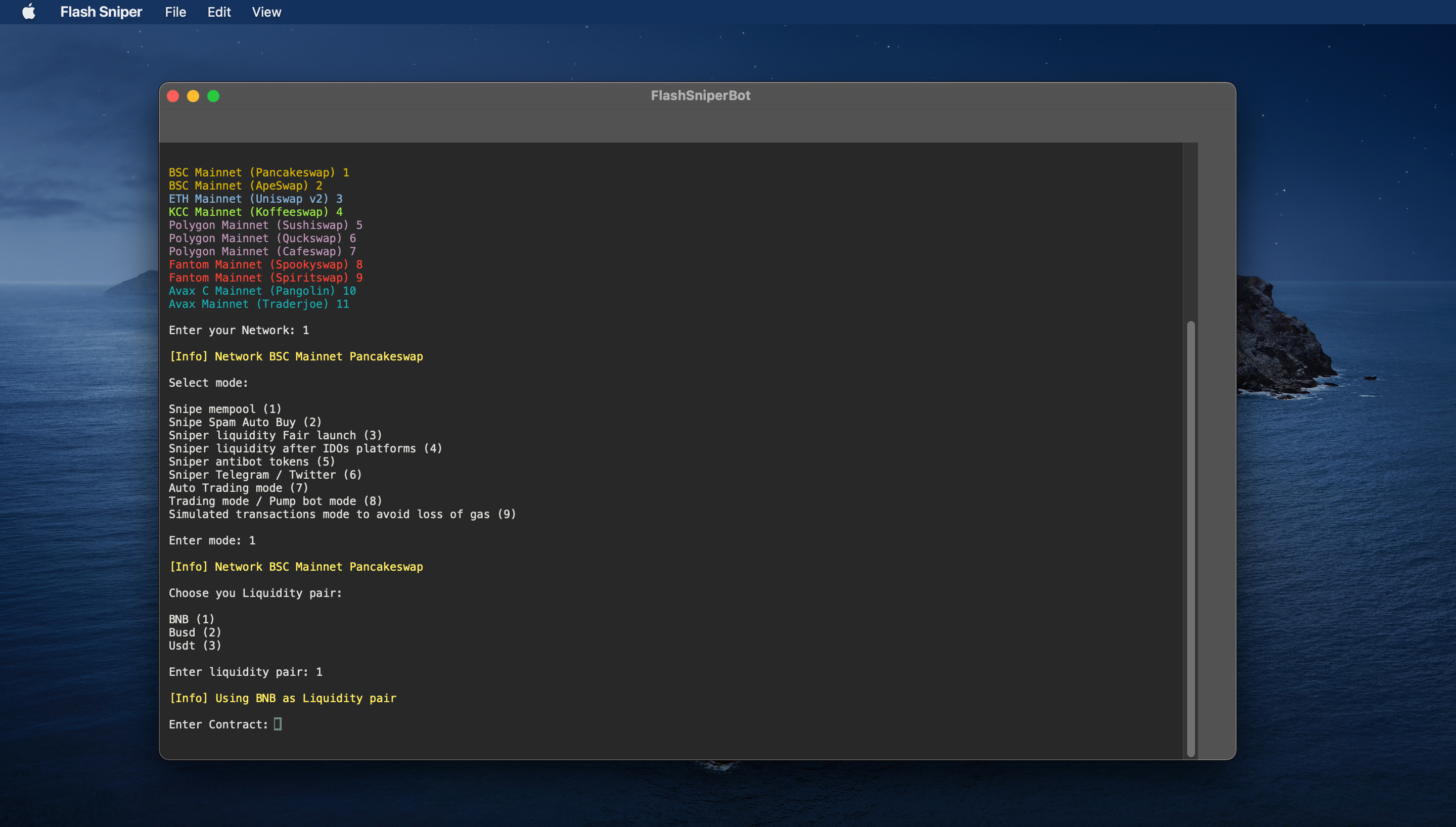Click the 'Simulated transactions mode' line (9)
This screenshot has height=827, width=1456.
pyautogui.click(x=342, y=514)
